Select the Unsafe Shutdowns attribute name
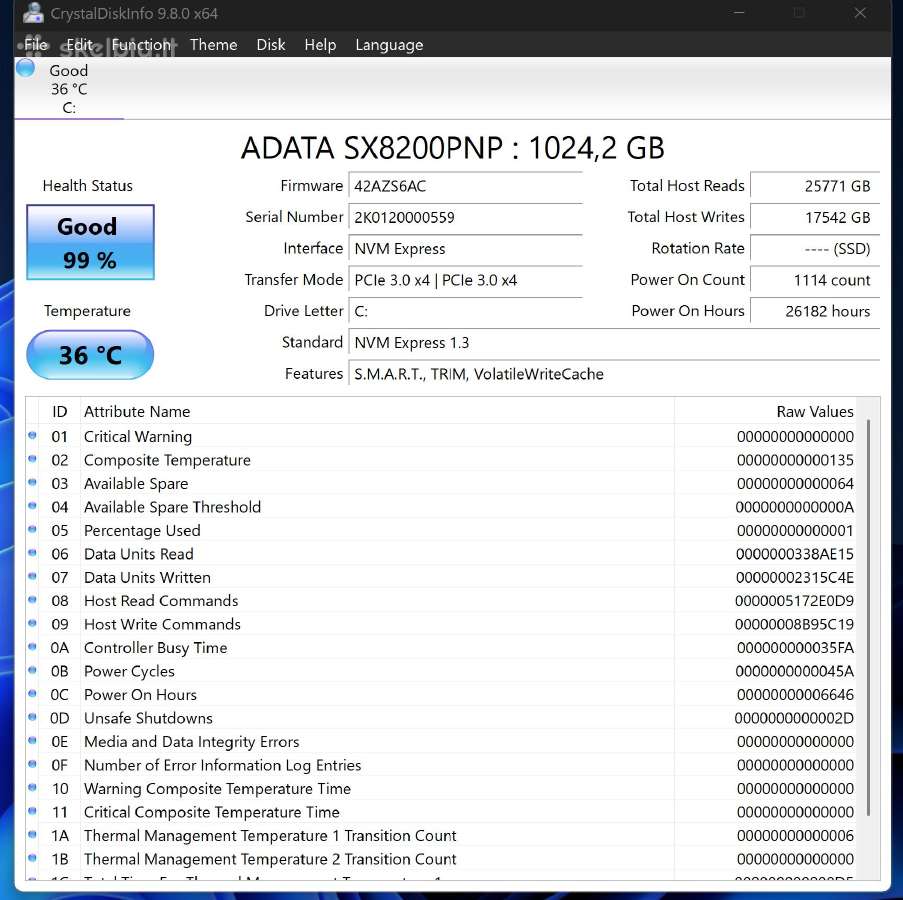903x900 pixels. 148,719
